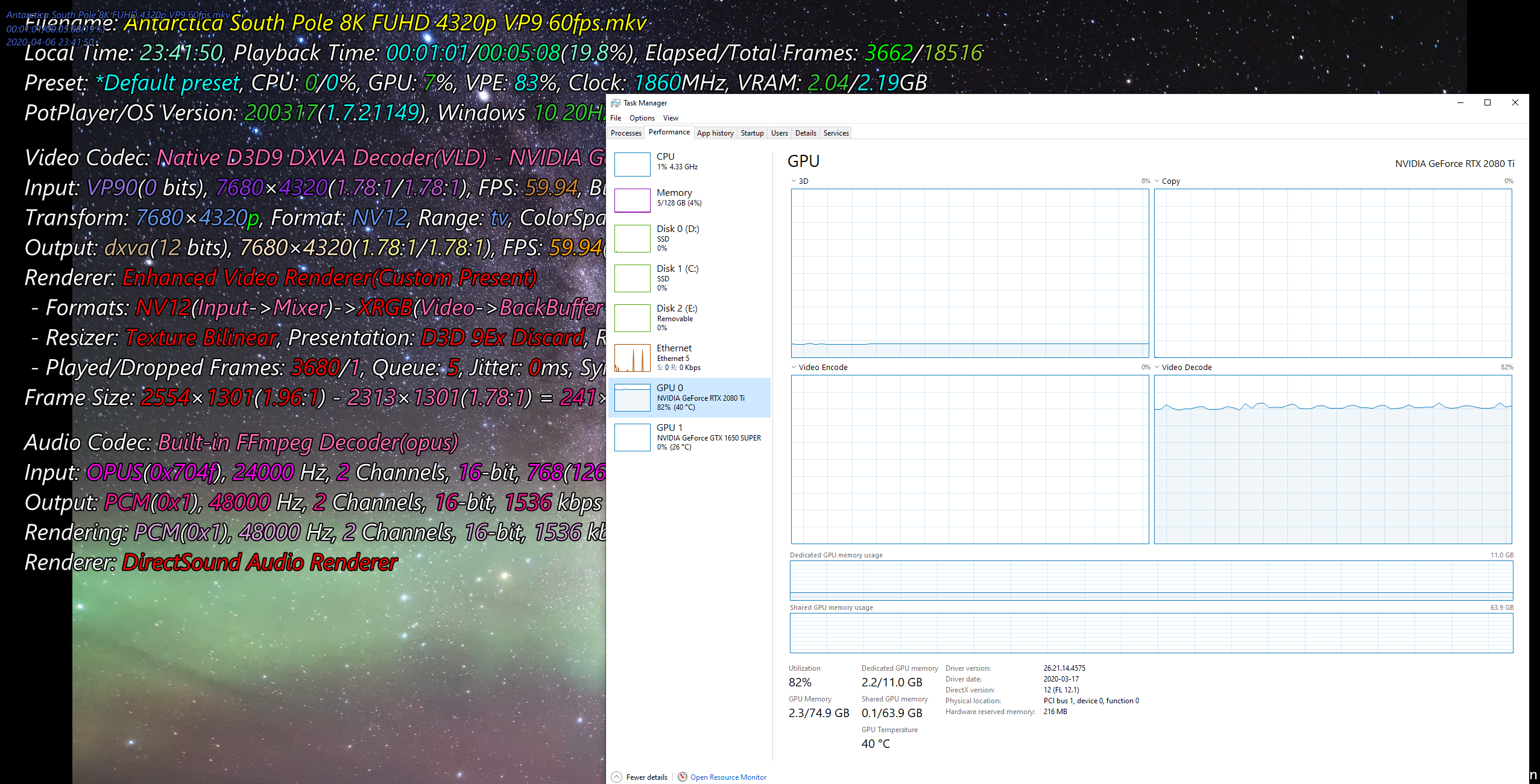This screenshot has width=1540, height=784.
Task: Select GPU 0 RTX 2080 Ti entry
Action: (689, 397)
